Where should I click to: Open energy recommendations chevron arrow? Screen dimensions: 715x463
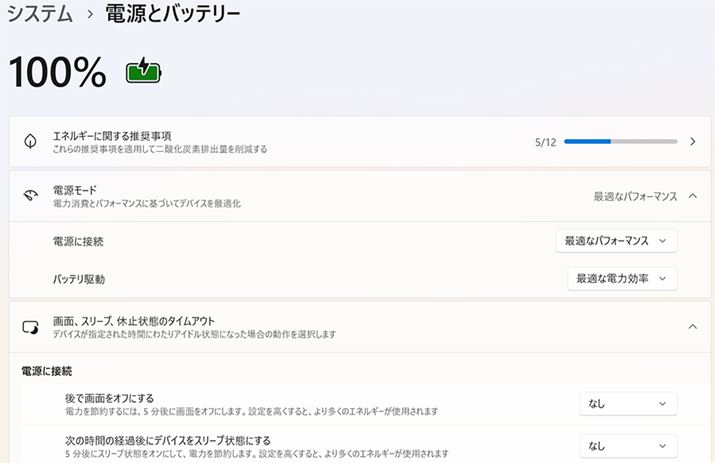pos(693,142)
